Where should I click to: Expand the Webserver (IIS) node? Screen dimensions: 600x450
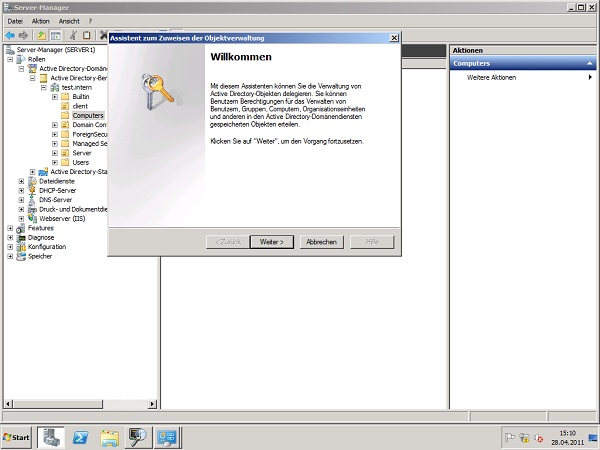[x=21, y=218]
